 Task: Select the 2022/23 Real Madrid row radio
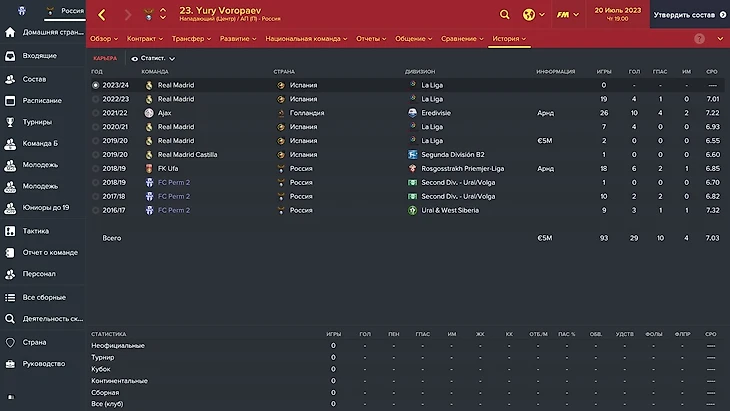[x=96, y=99]
